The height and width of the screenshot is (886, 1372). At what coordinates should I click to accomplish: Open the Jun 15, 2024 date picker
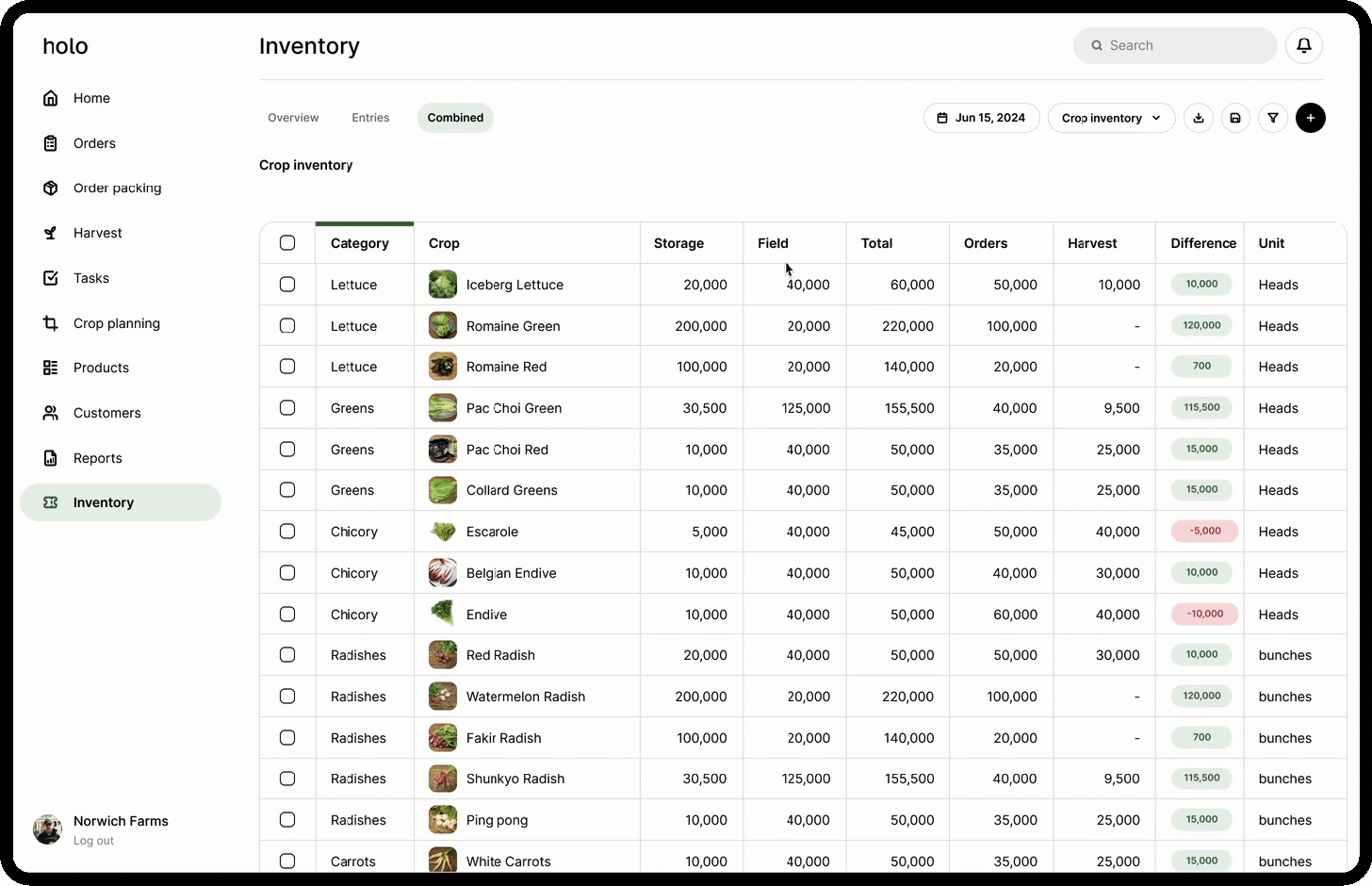coord(981,118)
